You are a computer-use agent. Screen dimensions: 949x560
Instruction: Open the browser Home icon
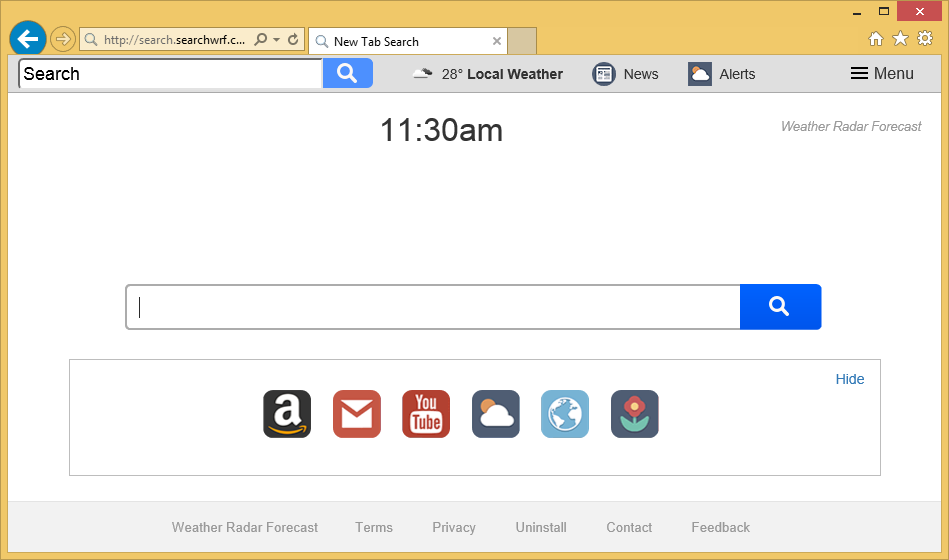point(875,39)
